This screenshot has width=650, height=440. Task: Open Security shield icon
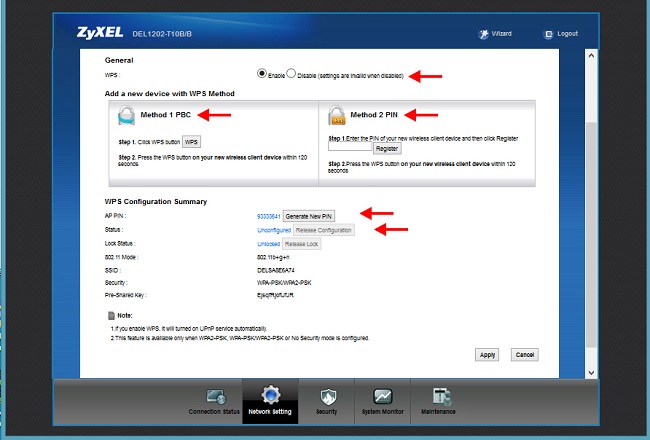coord(328,396)
